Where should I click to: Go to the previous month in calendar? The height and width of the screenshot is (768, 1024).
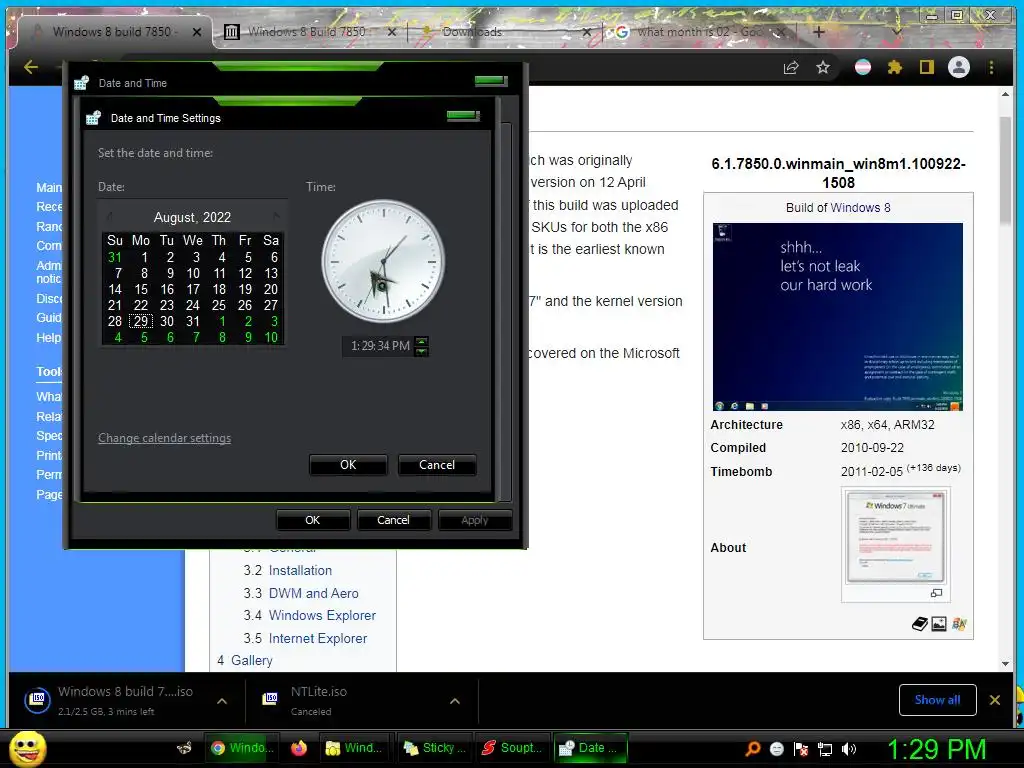pyautogui.click(x=110, y=216)
